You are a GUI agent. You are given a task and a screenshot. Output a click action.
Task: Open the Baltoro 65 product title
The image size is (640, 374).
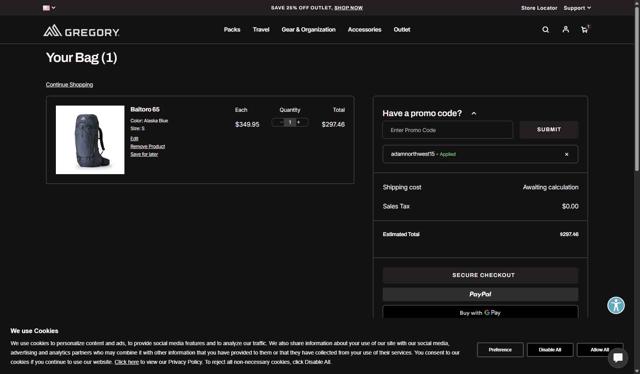[145, 109]
